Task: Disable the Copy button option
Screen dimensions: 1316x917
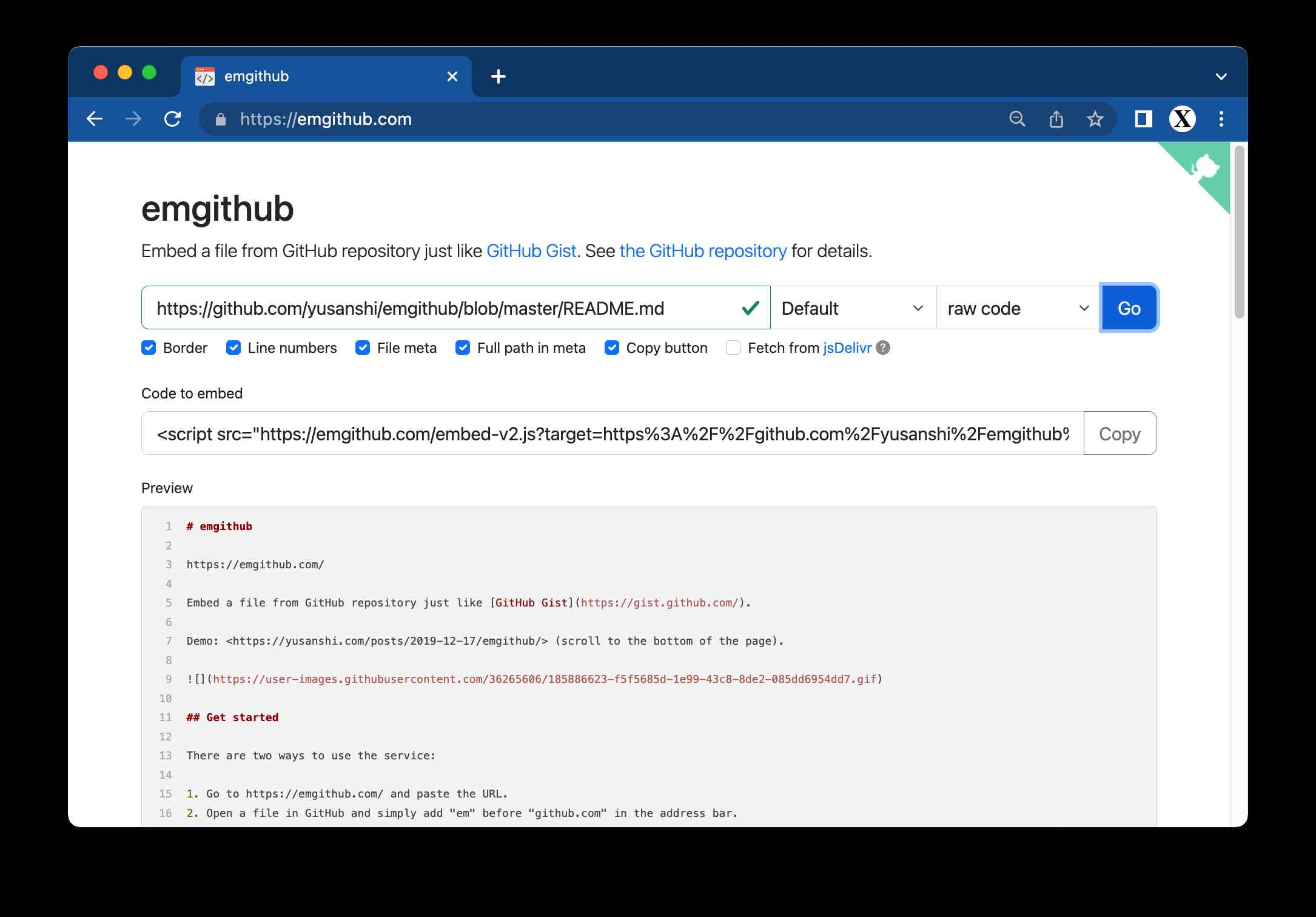Action: pos(611,348)
